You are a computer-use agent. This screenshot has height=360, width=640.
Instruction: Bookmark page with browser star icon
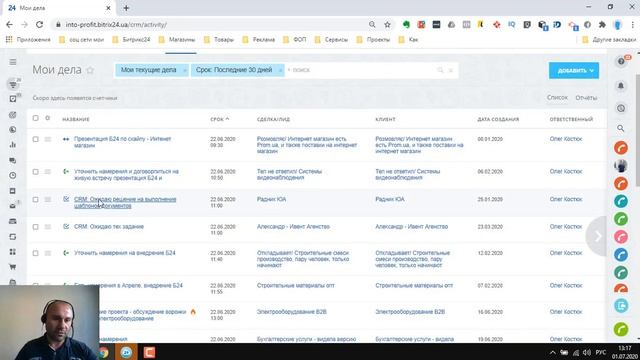[387, 25]
